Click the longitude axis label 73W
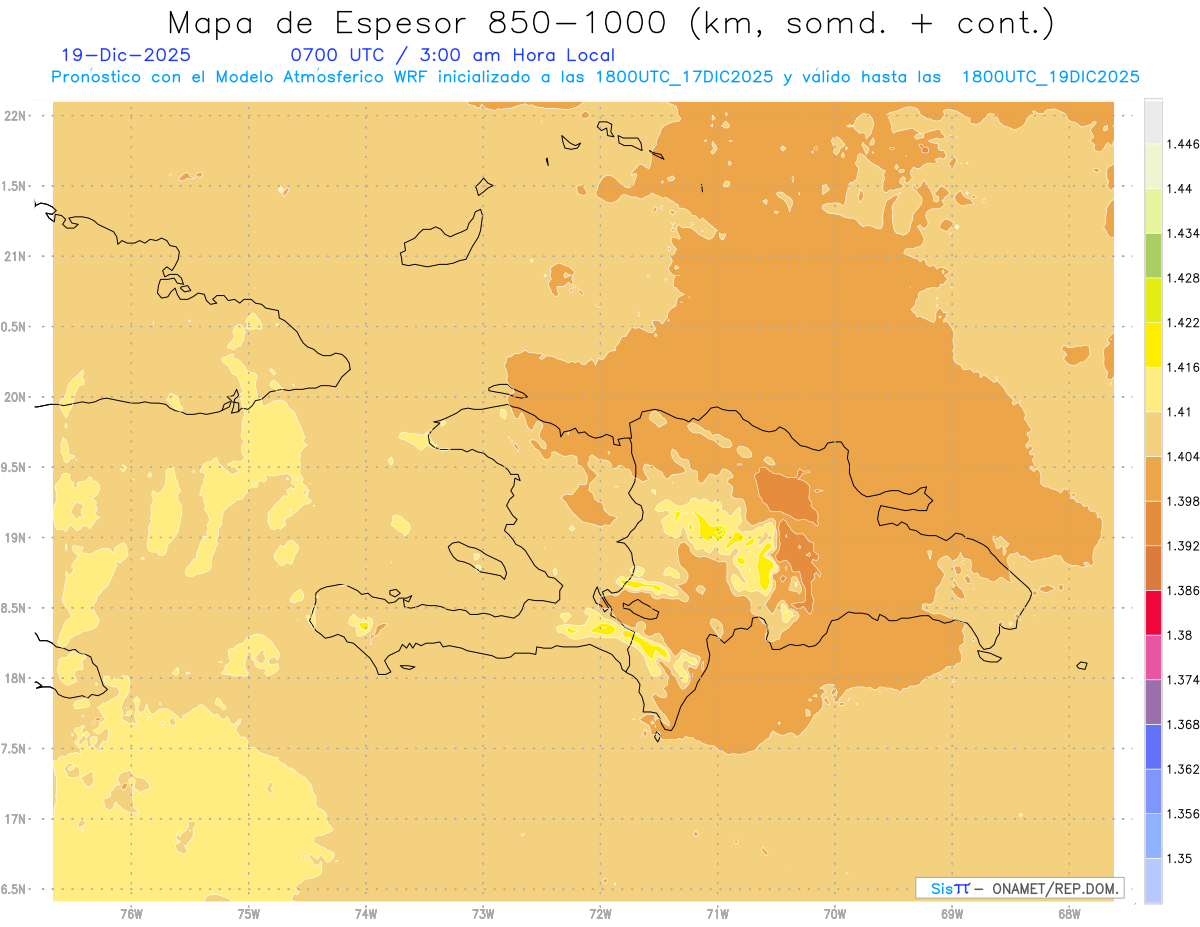This screenshot has height=927, width=1200. [x=483, y=913]
